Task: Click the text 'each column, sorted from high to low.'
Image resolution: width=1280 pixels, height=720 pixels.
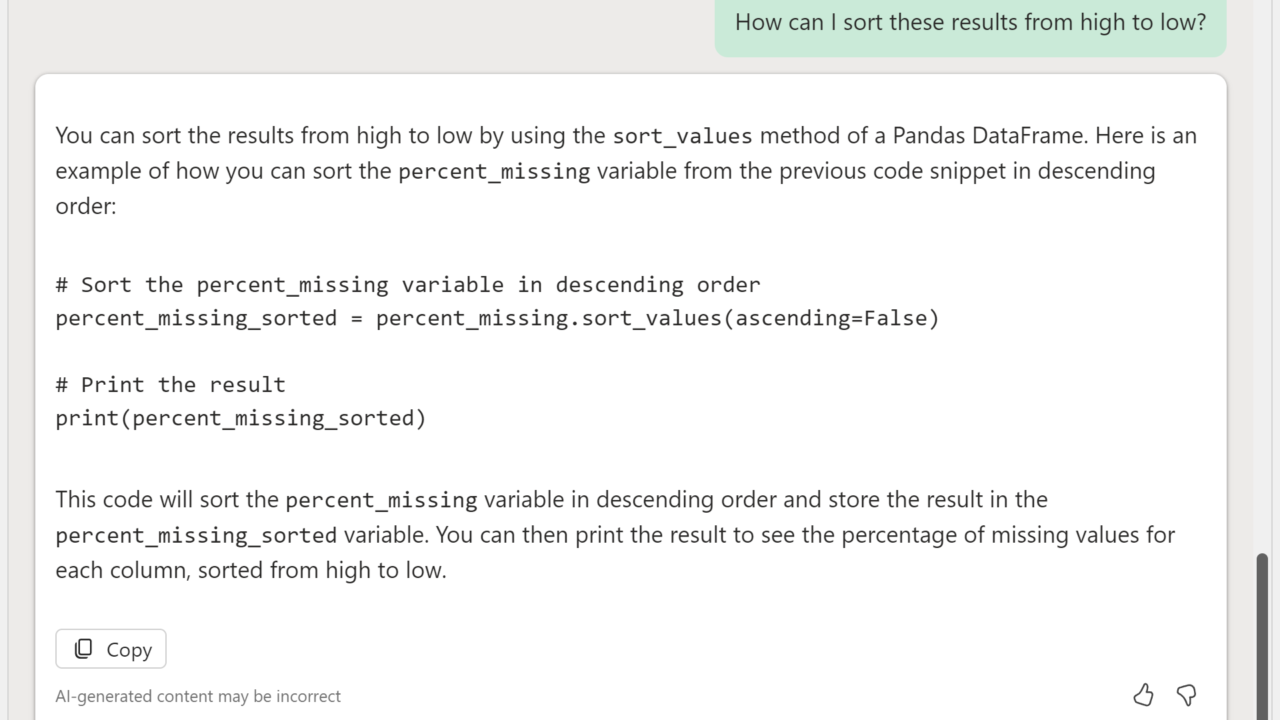Action: [x=250, y=570]
